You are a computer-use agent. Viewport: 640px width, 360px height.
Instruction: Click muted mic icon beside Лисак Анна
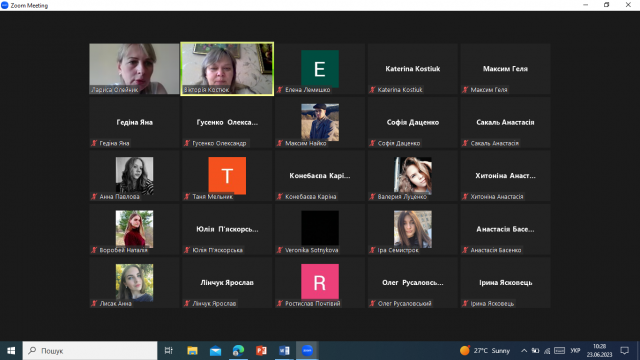[94, 304]
